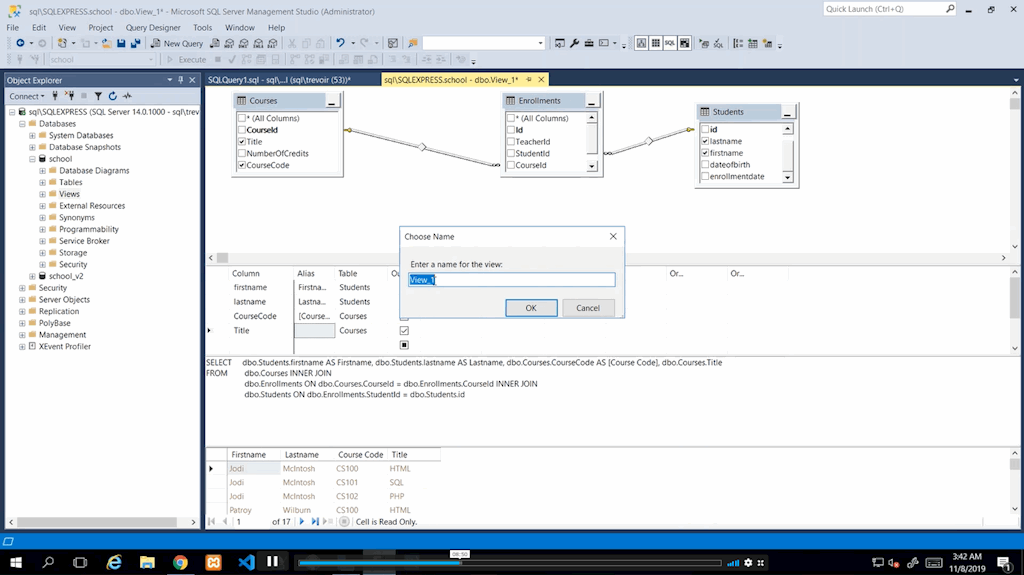Check the Students dateofbirth checkbox
Image resolution: width=1024 pixels, height=575 pixels.
705,165
